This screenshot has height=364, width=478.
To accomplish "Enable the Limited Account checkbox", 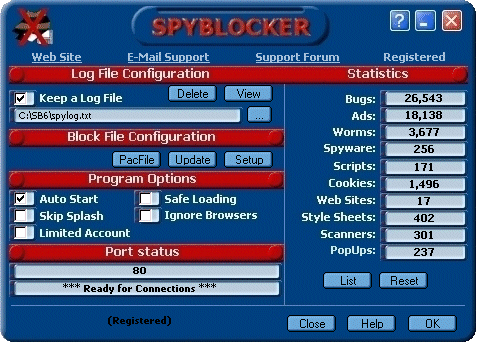I will [x=21, y=233].
